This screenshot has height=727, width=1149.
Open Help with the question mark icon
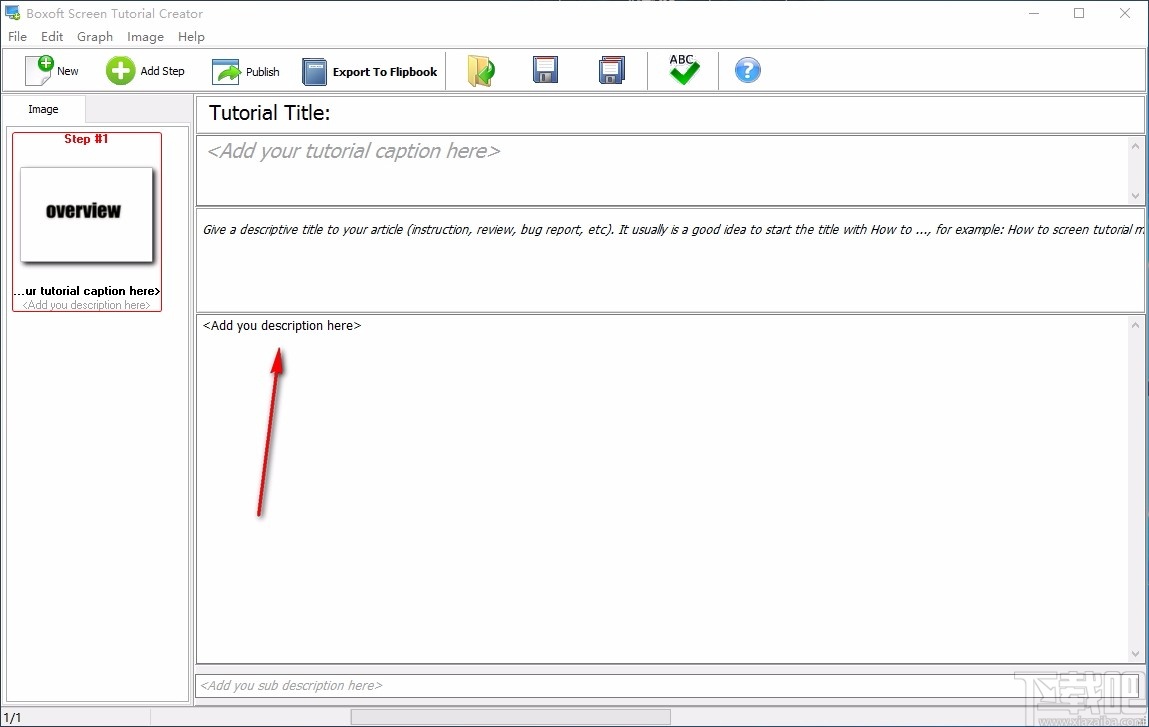coord(747,70)
